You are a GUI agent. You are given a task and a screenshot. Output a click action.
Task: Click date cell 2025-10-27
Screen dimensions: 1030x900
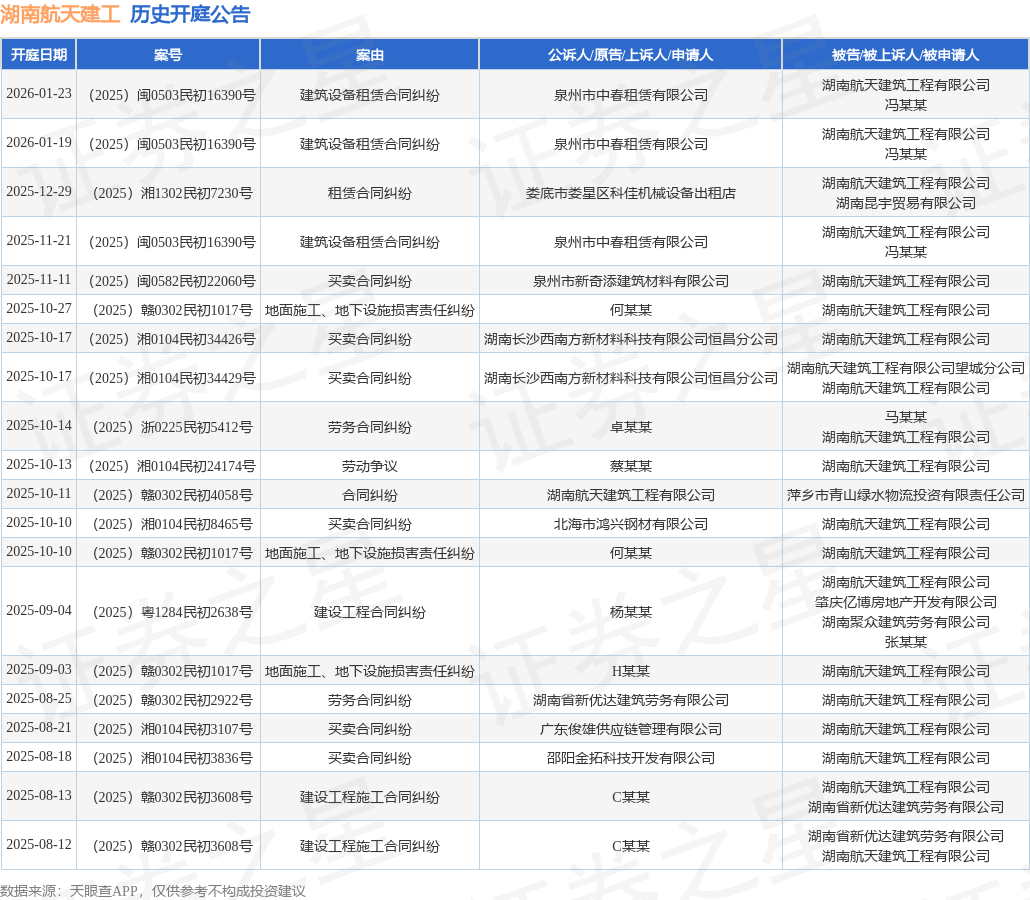tap(39, 309)
